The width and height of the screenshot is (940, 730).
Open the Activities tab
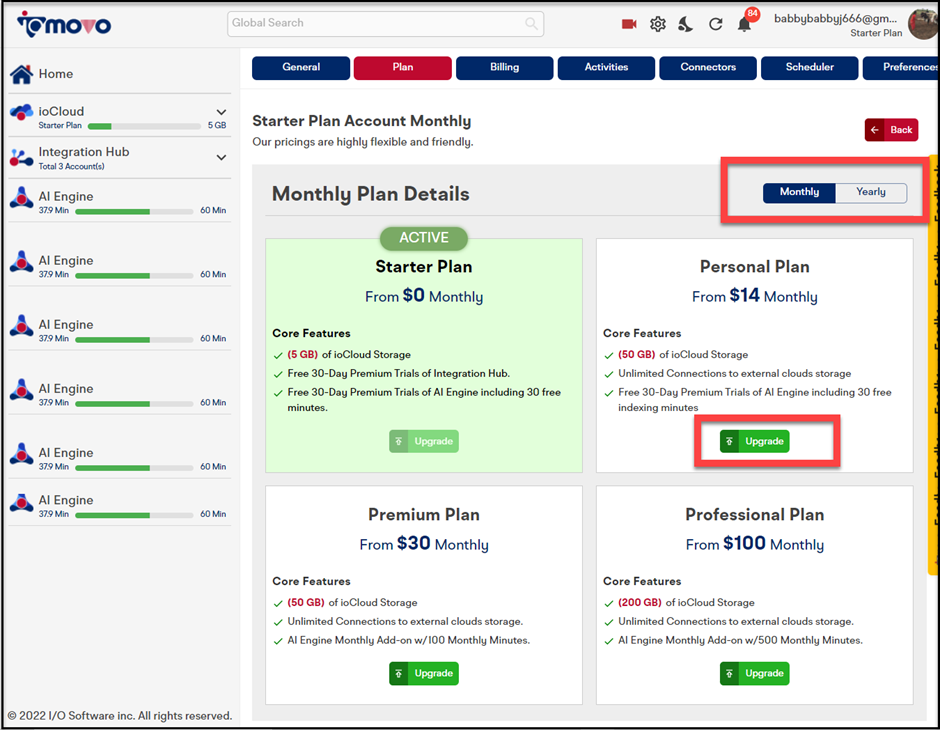tap(606, 68)
